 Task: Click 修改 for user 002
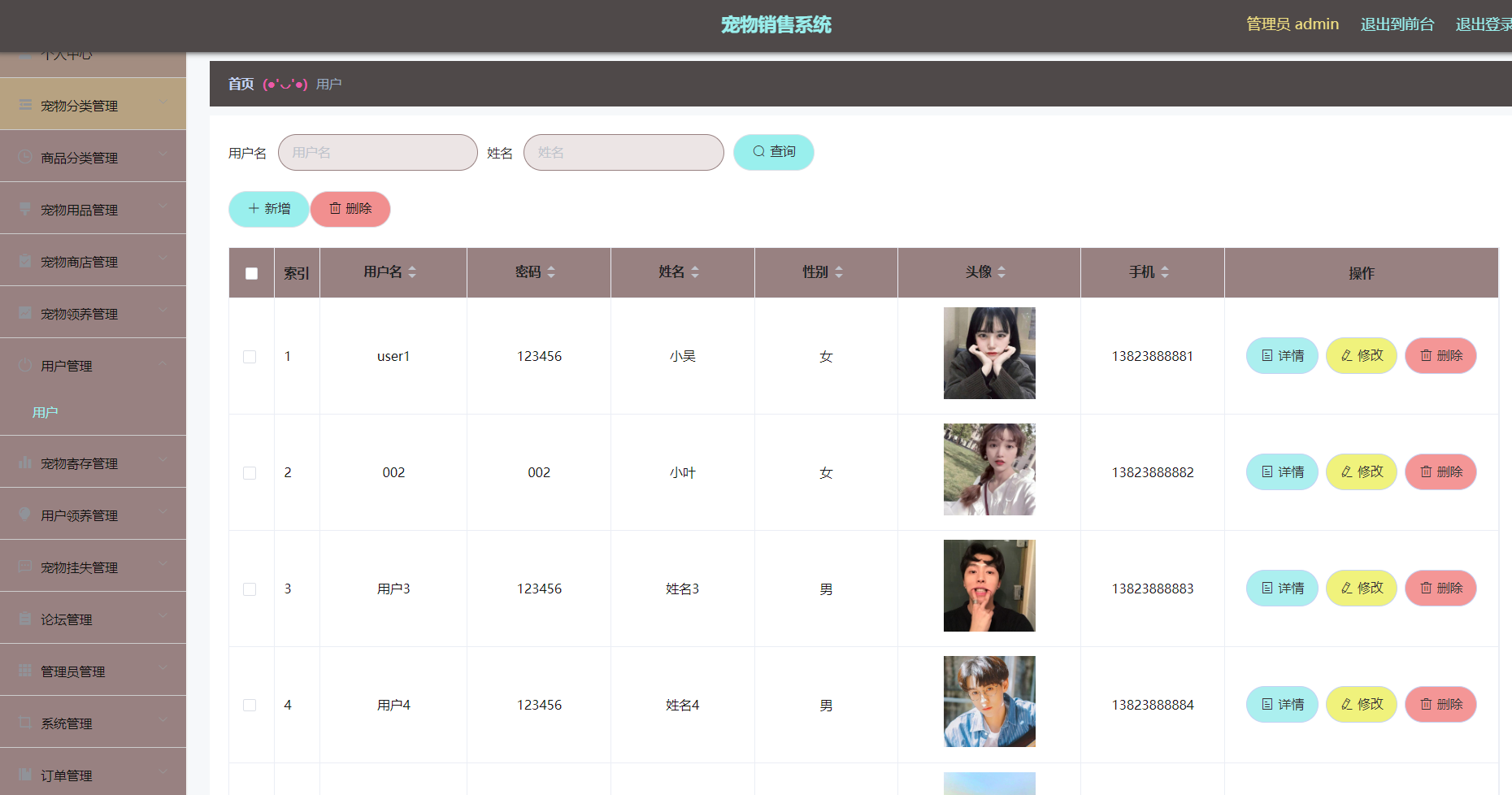[1362, 472]
